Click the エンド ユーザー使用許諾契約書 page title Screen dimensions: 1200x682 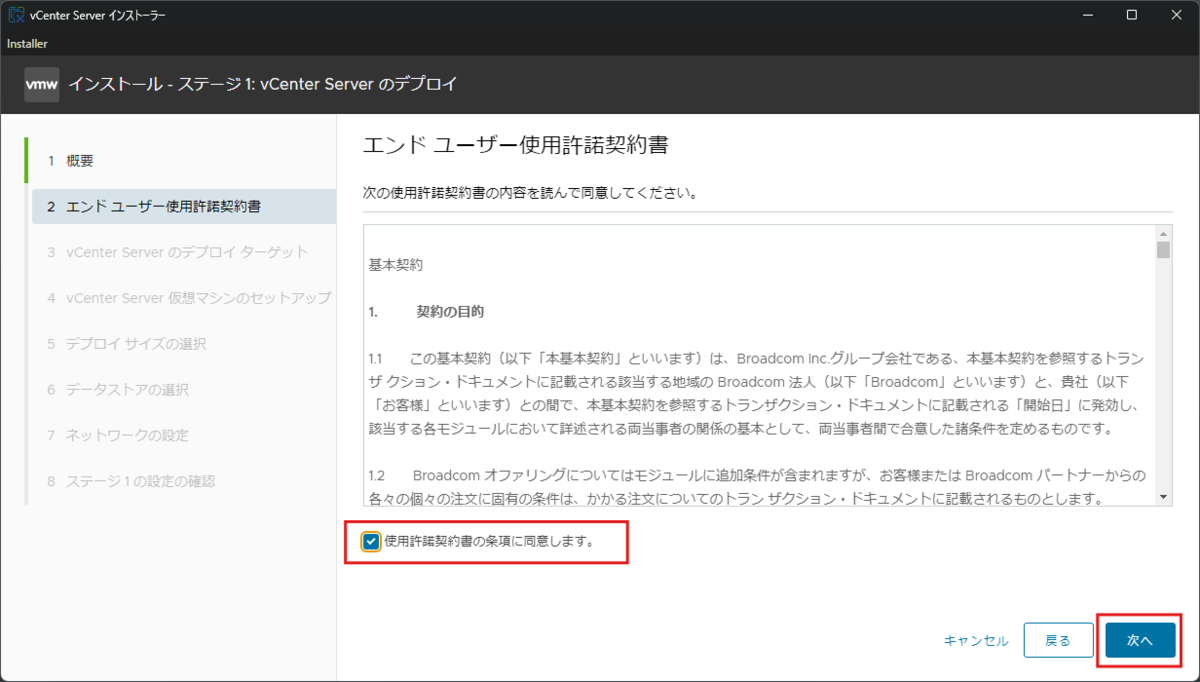515,146
